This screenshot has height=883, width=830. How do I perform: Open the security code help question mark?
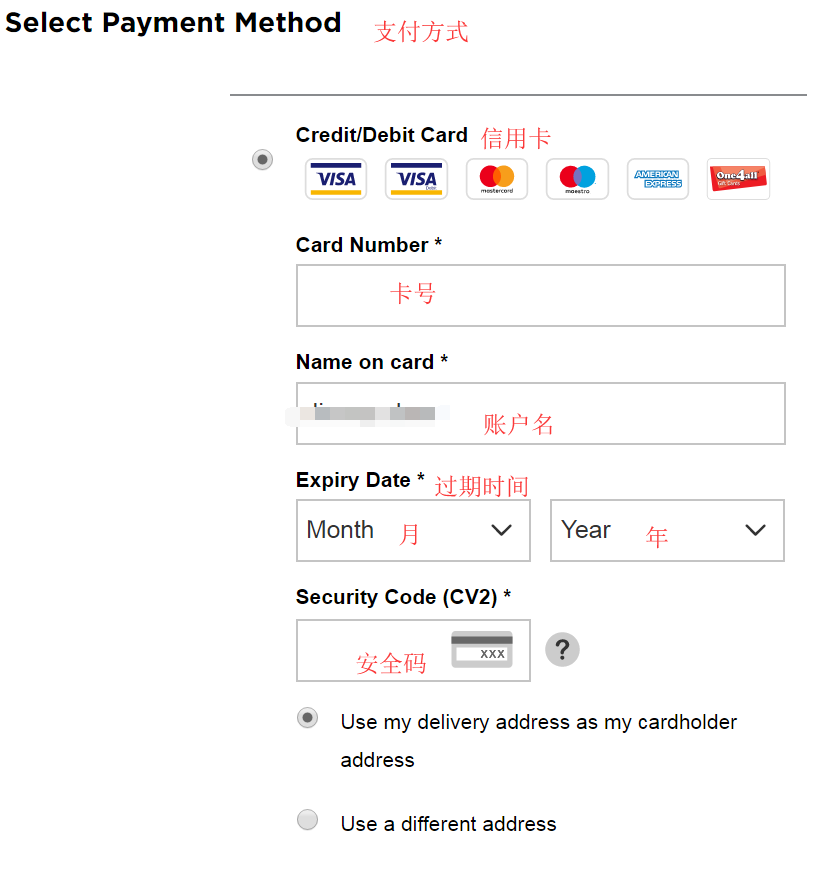click(562, 650)
